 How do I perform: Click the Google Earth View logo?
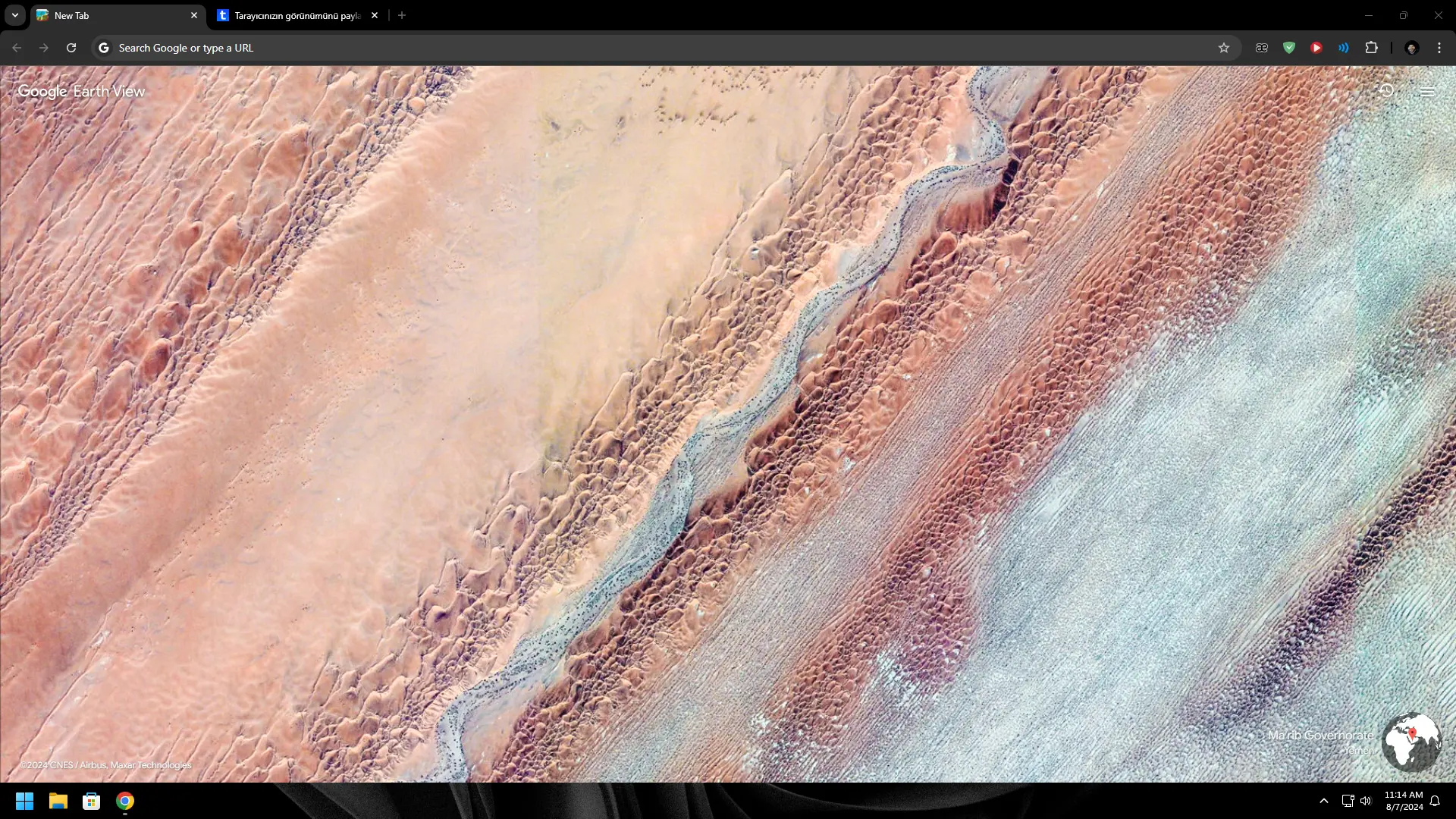(81, 92)
